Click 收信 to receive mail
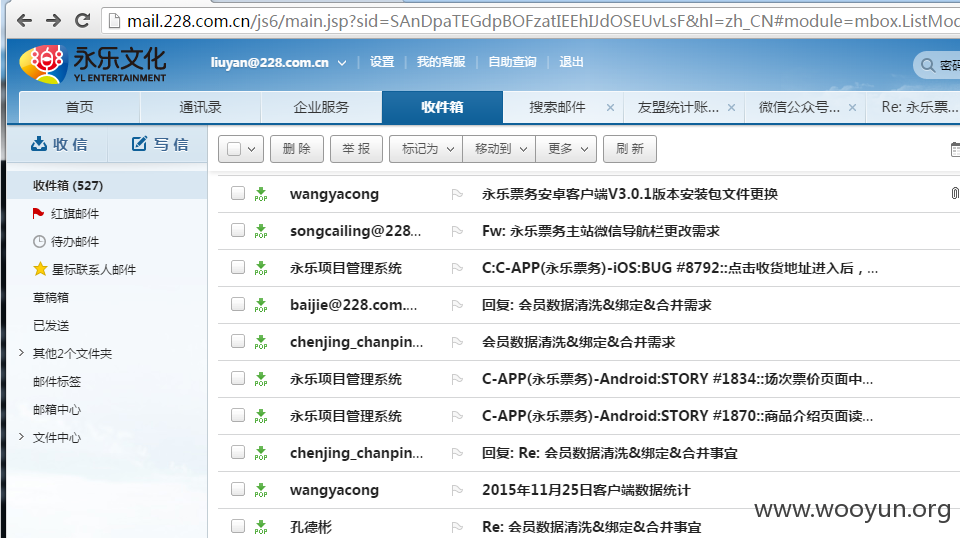This screenshot has height=538, width=960. (59, 144)
